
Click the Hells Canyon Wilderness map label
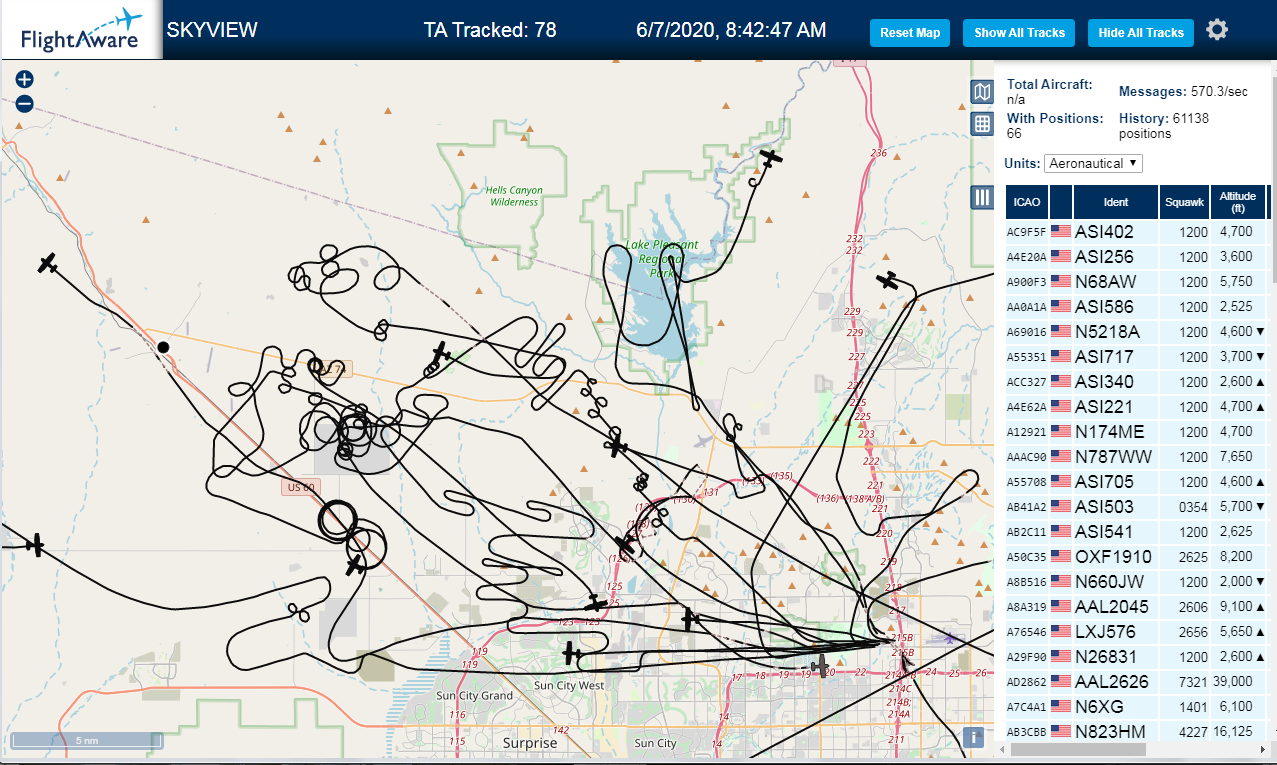513,196
